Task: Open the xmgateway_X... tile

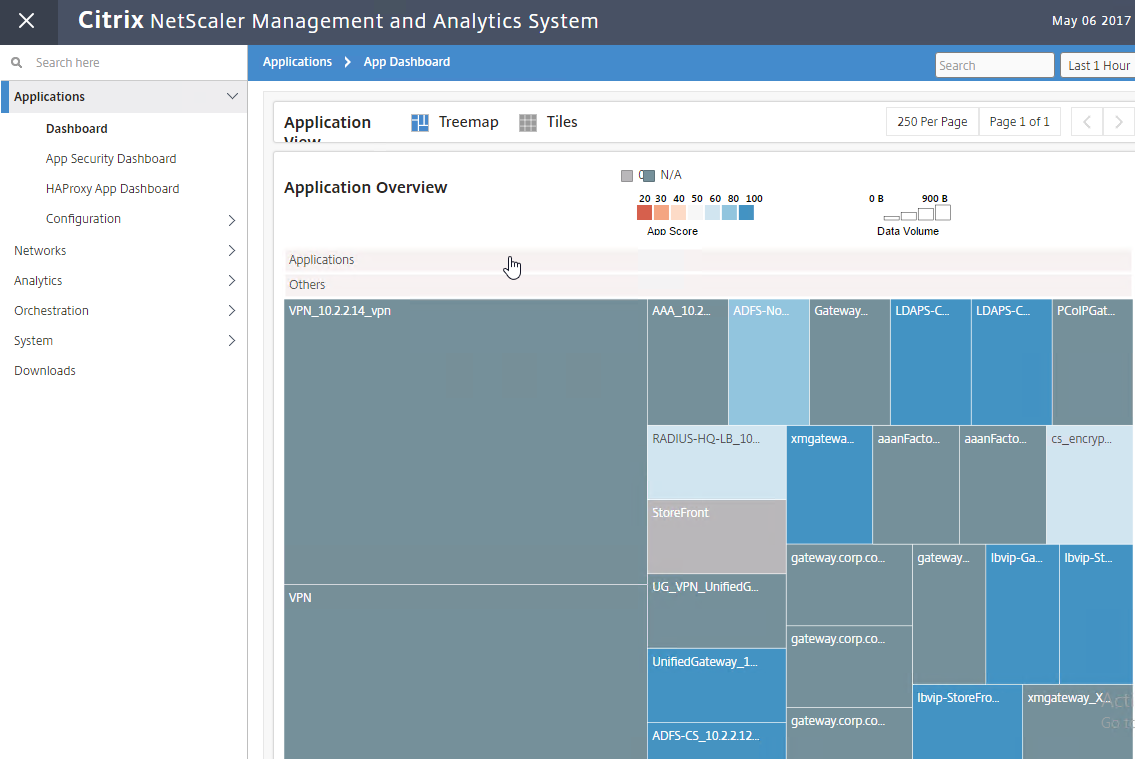Action: [x=1078, y=722]
